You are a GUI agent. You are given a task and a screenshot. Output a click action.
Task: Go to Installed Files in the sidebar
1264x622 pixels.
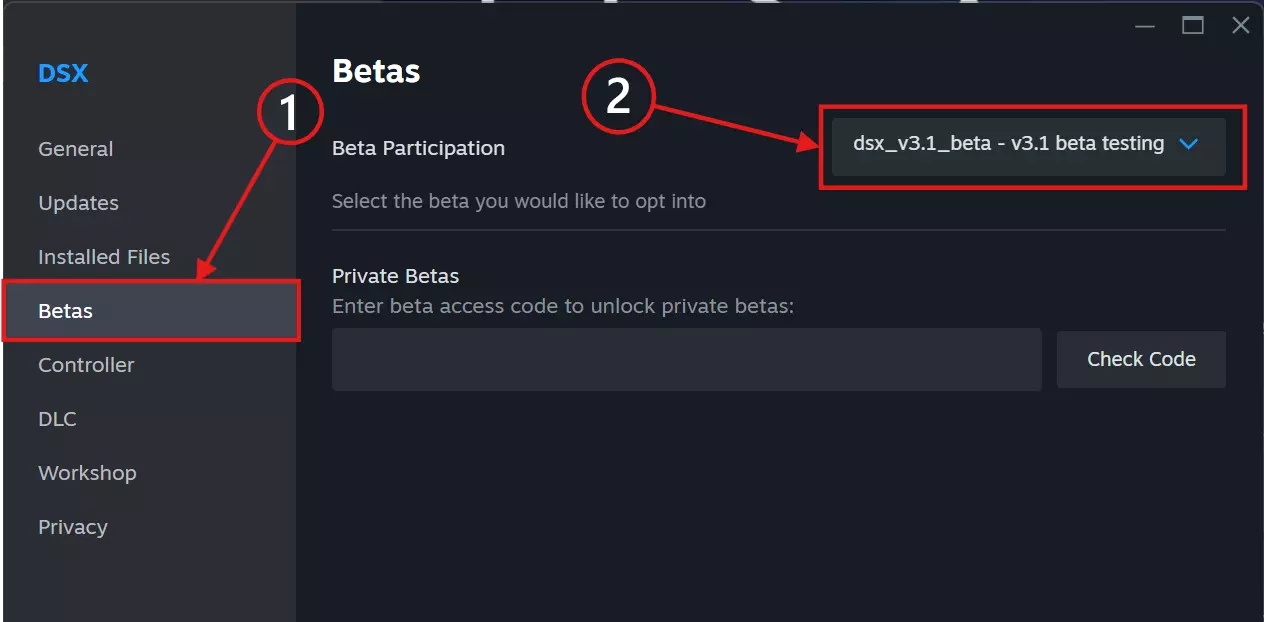click(x=104, y=257)
